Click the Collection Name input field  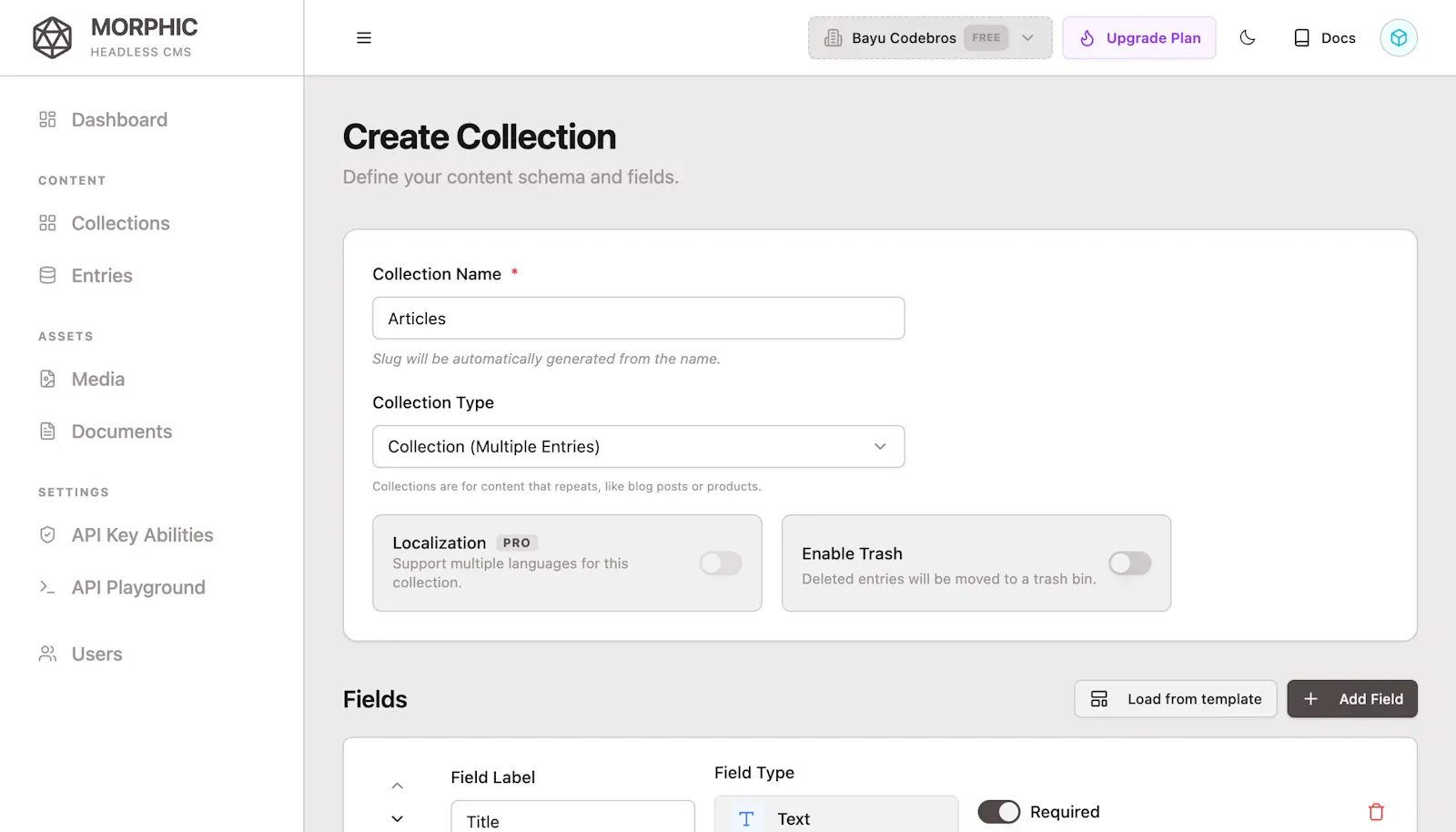coord(638,318)
